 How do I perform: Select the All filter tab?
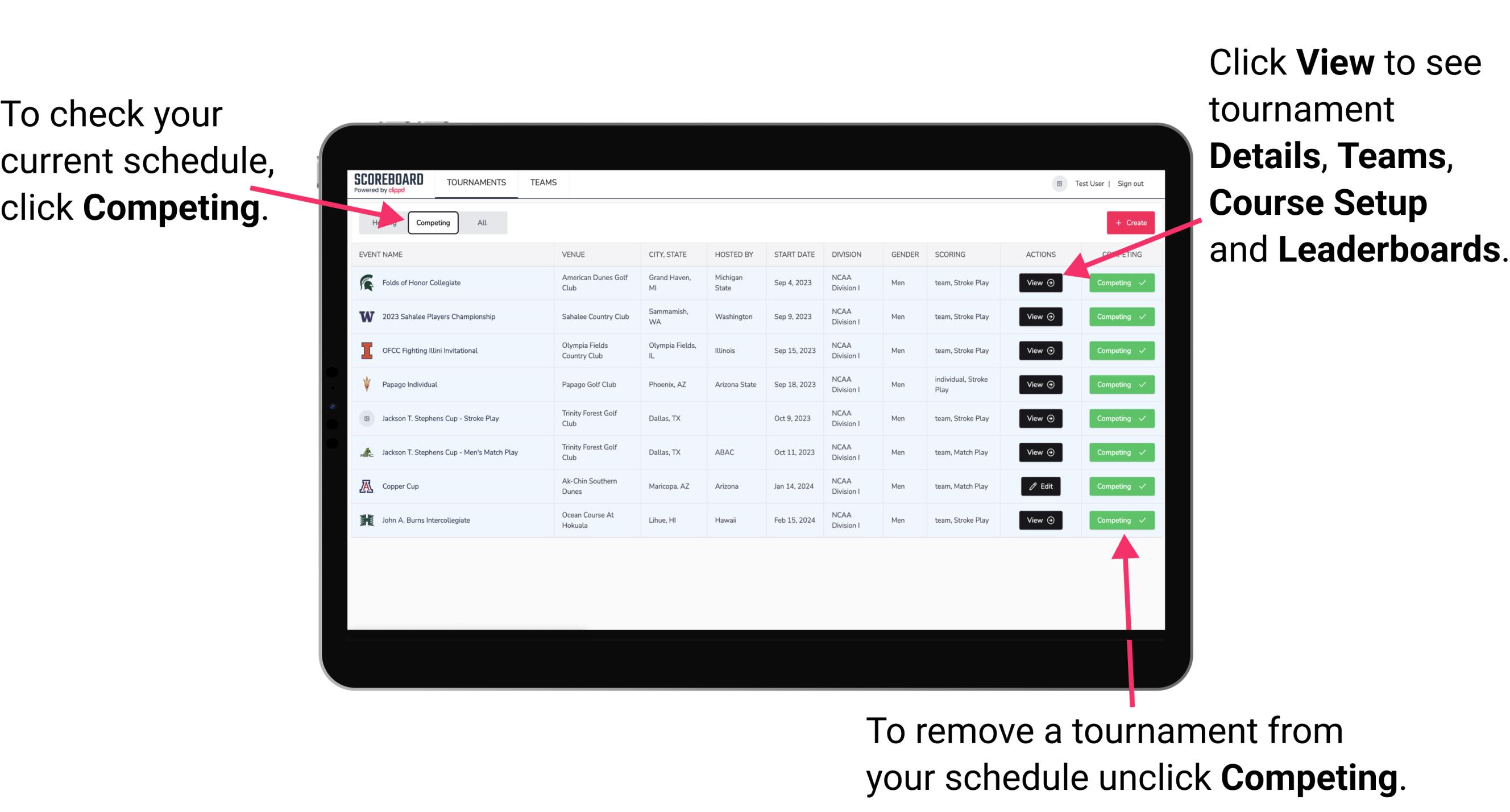pos(480,222)
